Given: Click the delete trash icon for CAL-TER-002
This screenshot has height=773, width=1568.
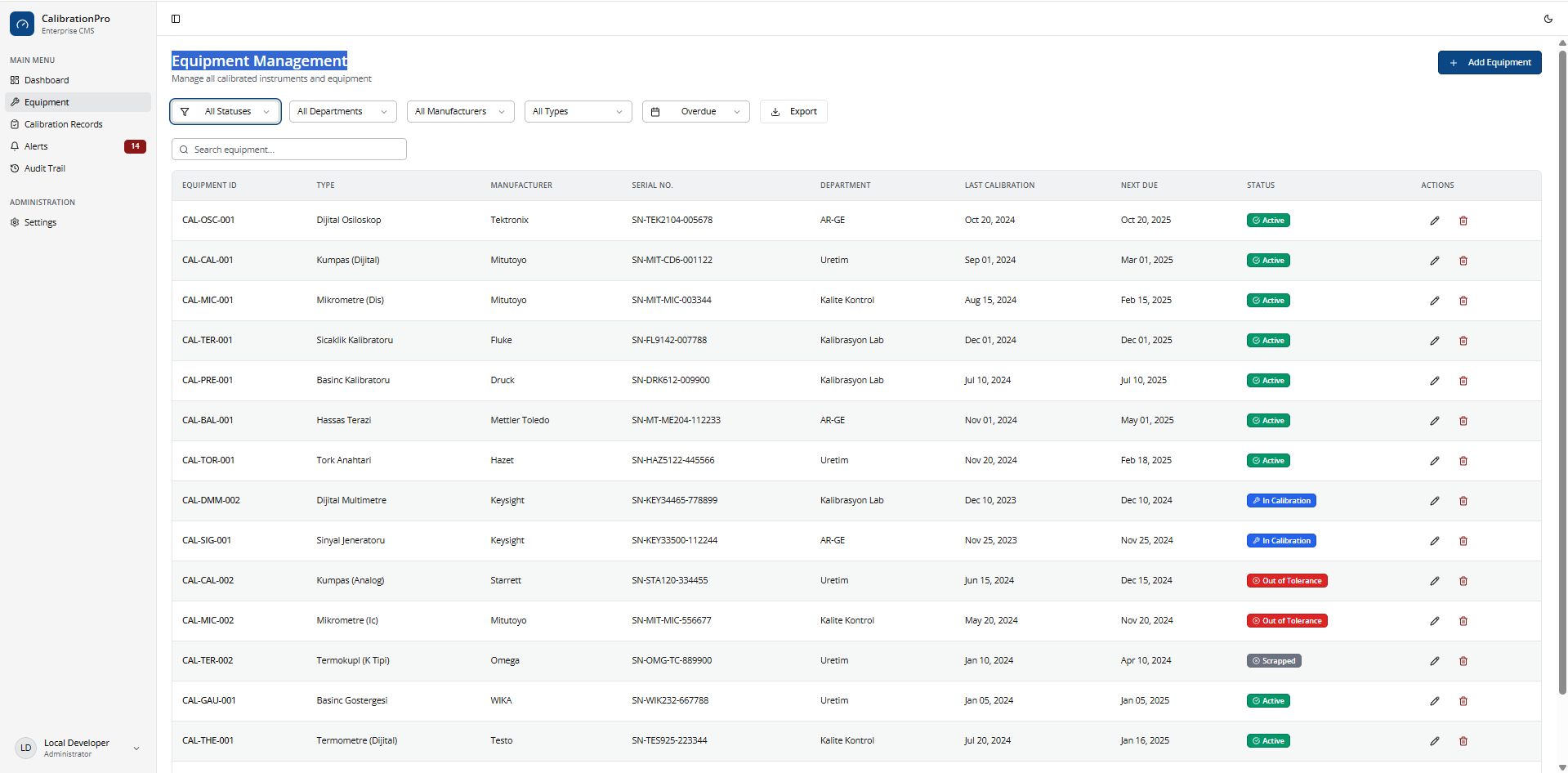Looking at the screenshot, I should pyautogui.click(x=1463, y=660).
